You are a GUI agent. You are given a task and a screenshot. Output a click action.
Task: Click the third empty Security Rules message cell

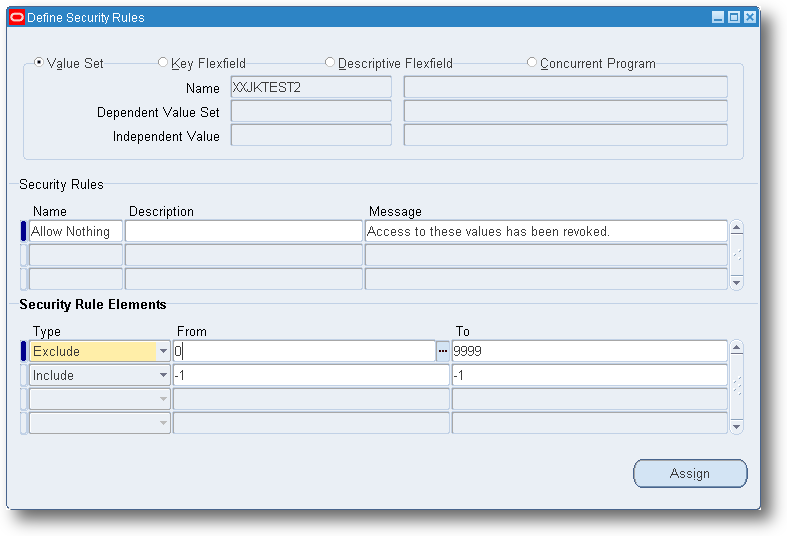(x=546, y=279)
